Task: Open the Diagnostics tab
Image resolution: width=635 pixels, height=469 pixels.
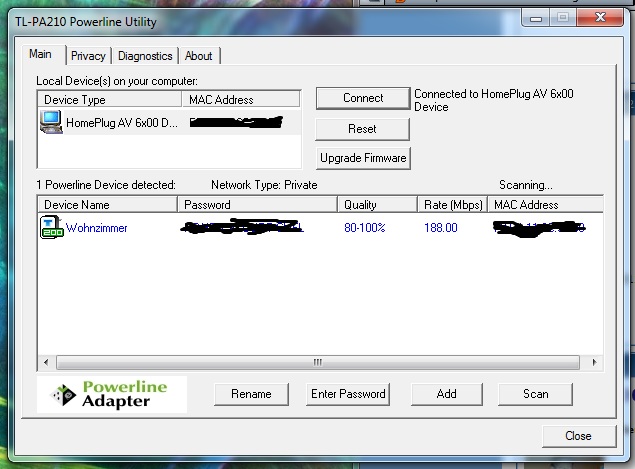Action: (x=145, y=56)
